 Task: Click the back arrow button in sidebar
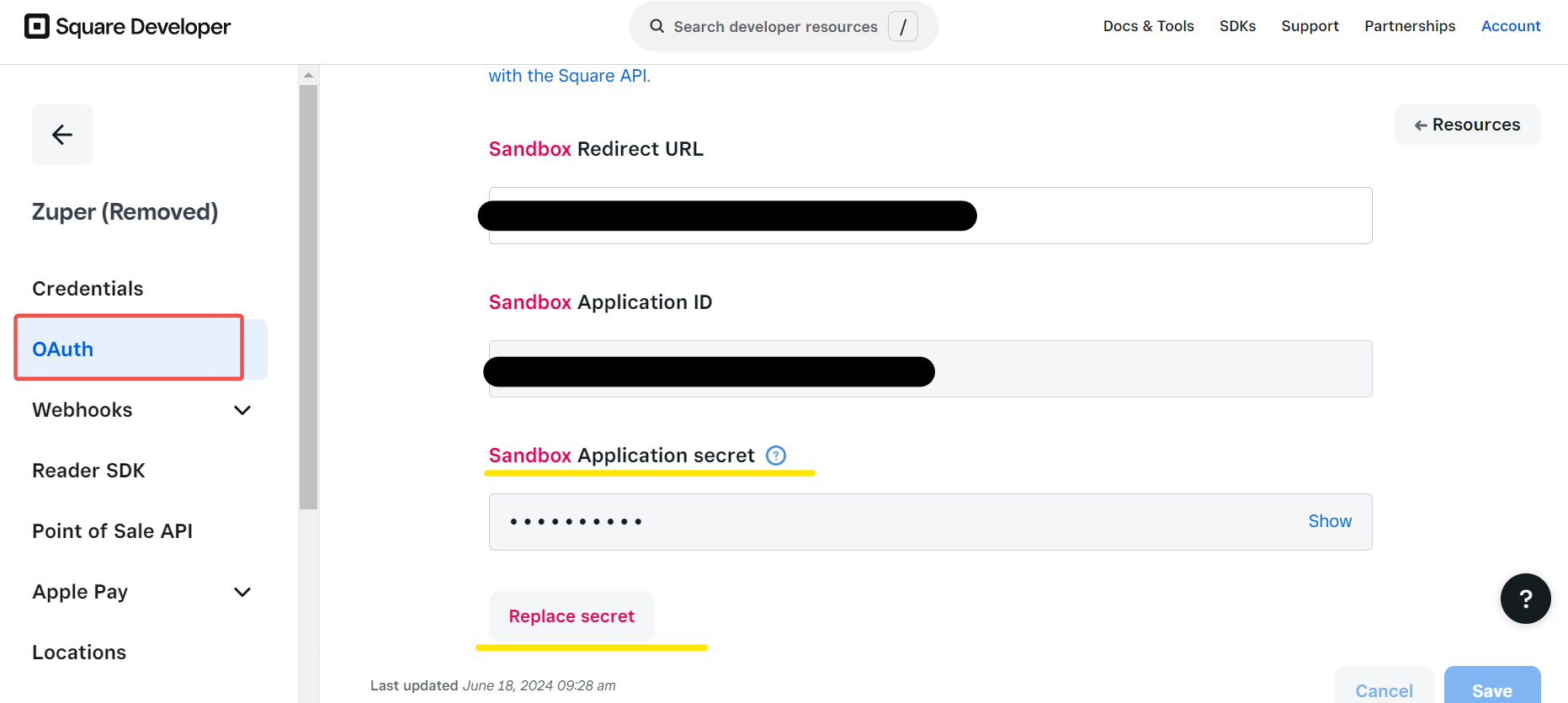point(62,135)
